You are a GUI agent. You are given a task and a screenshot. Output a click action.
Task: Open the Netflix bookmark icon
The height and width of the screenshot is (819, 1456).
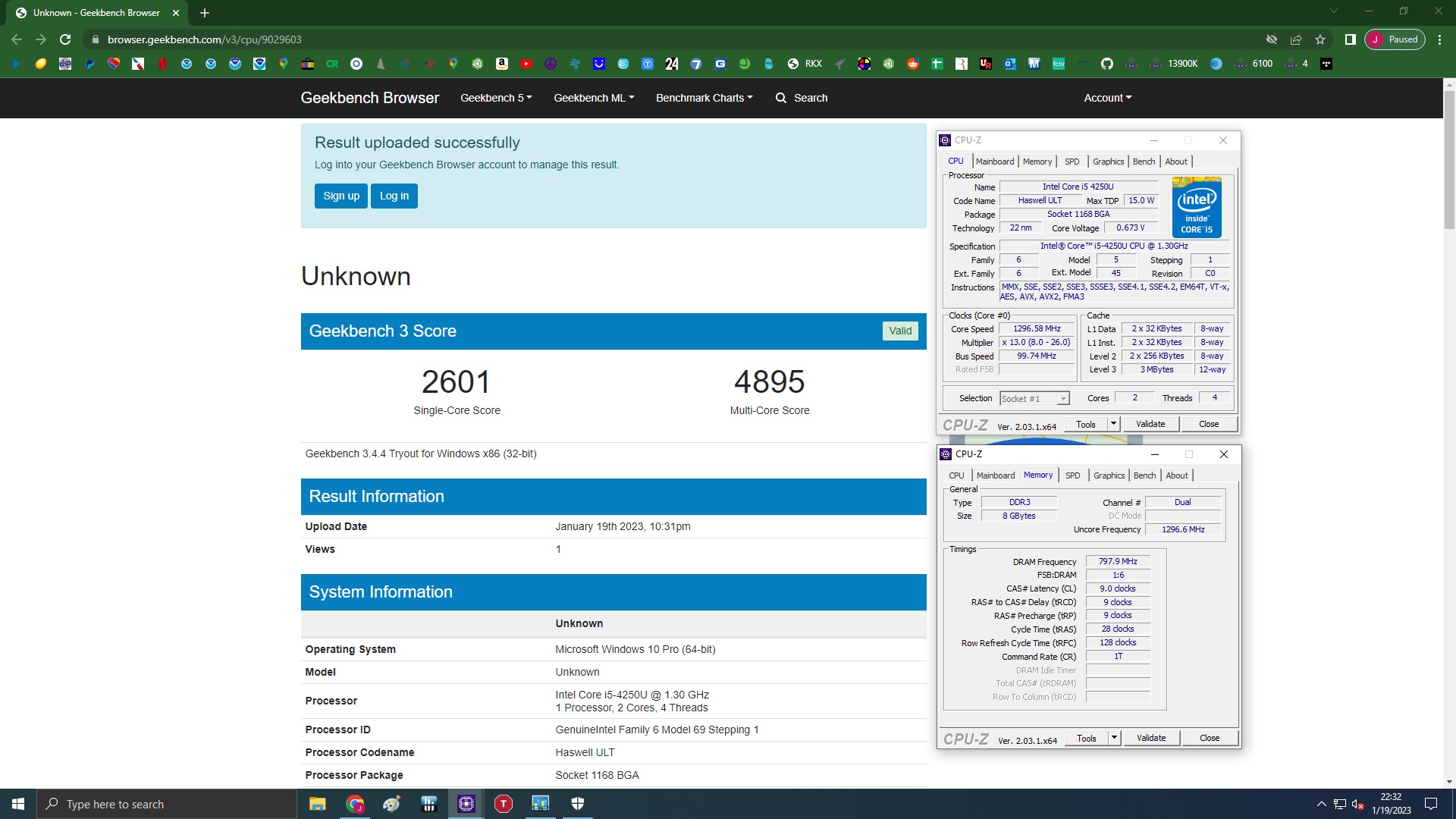(x=162, y=64)
